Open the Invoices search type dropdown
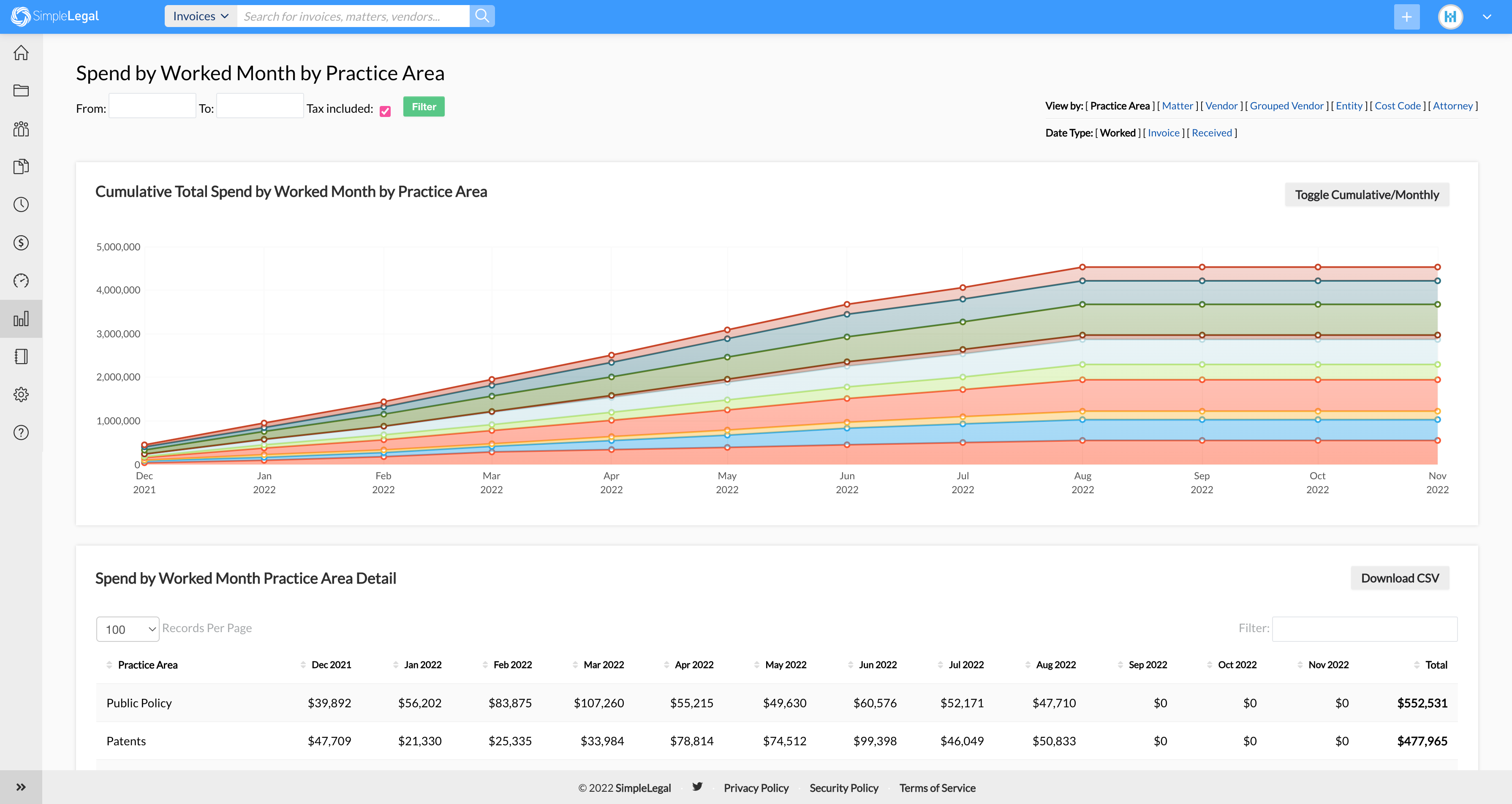Viewport: 1512px width, 804px height. tap(200, 16)
